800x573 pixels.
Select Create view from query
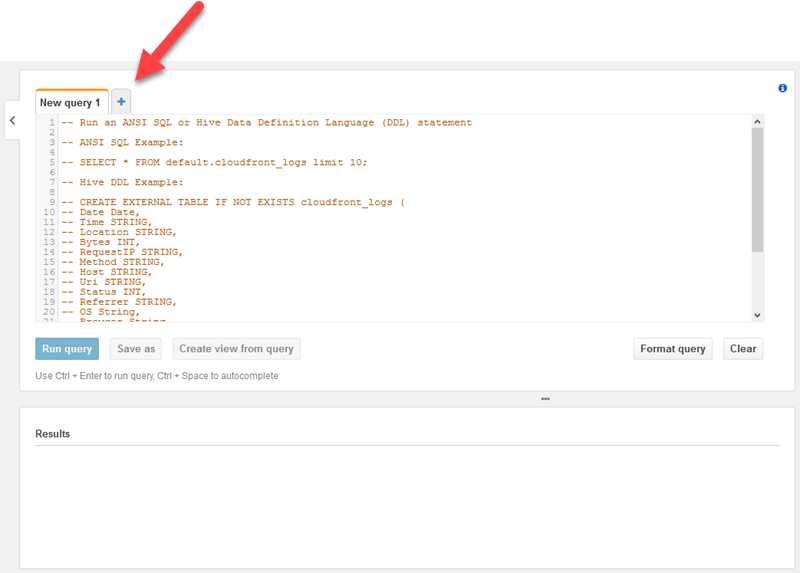click(236, 349)
